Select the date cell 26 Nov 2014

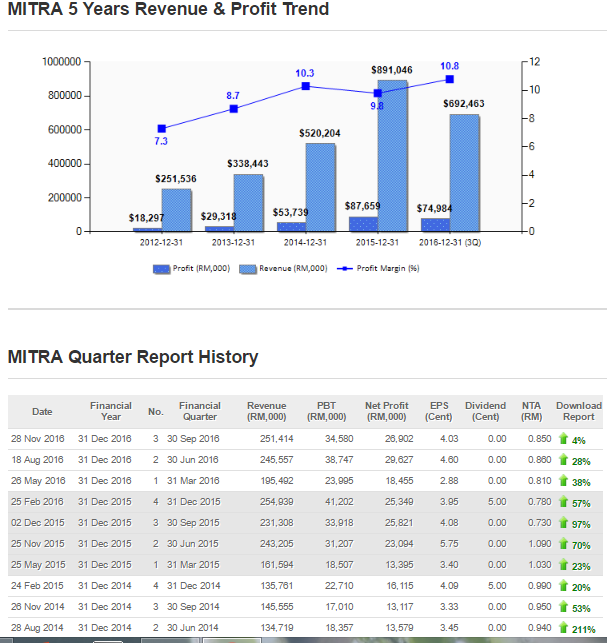tap(38, 607)
